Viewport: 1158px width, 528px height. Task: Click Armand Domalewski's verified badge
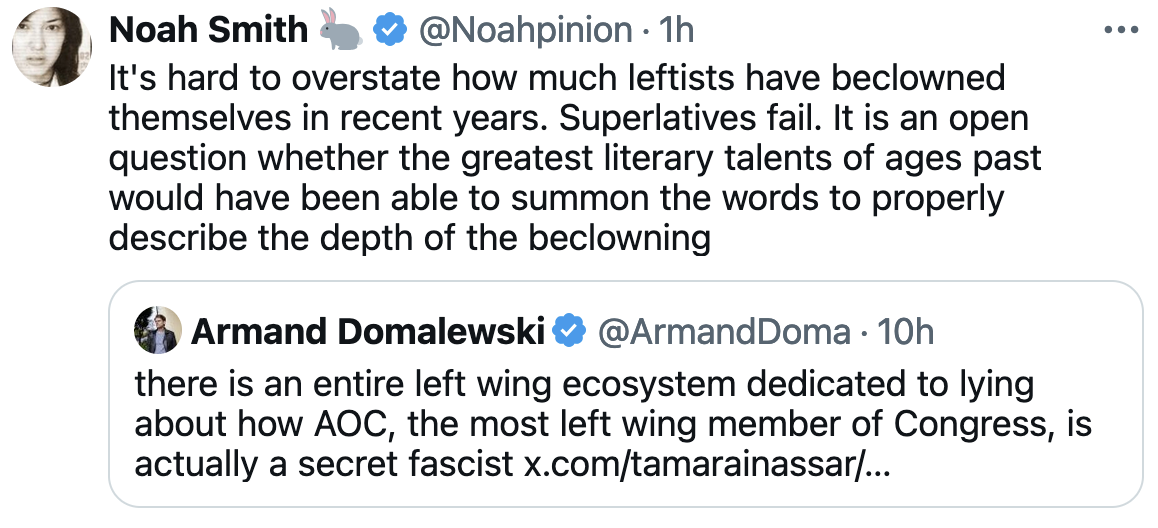coord(569,331)
